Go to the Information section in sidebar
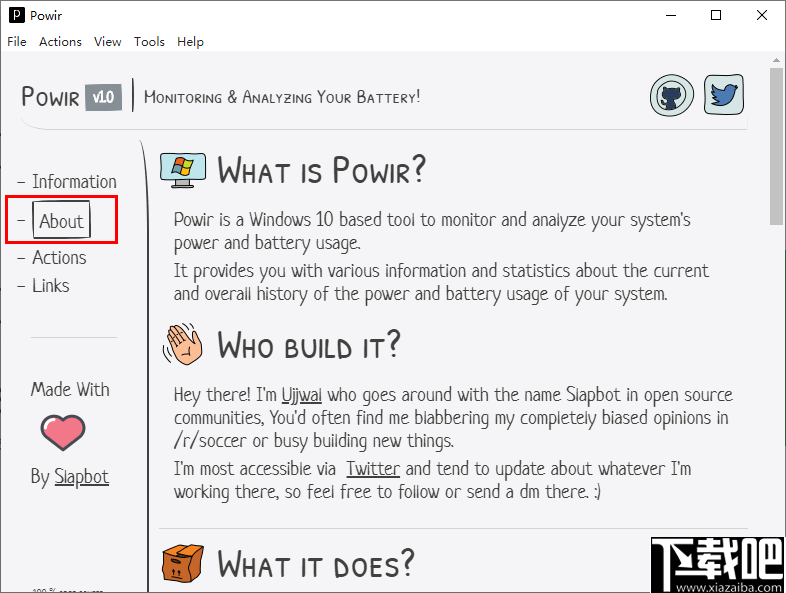This screenshot has width=786, height=593. 74,181
